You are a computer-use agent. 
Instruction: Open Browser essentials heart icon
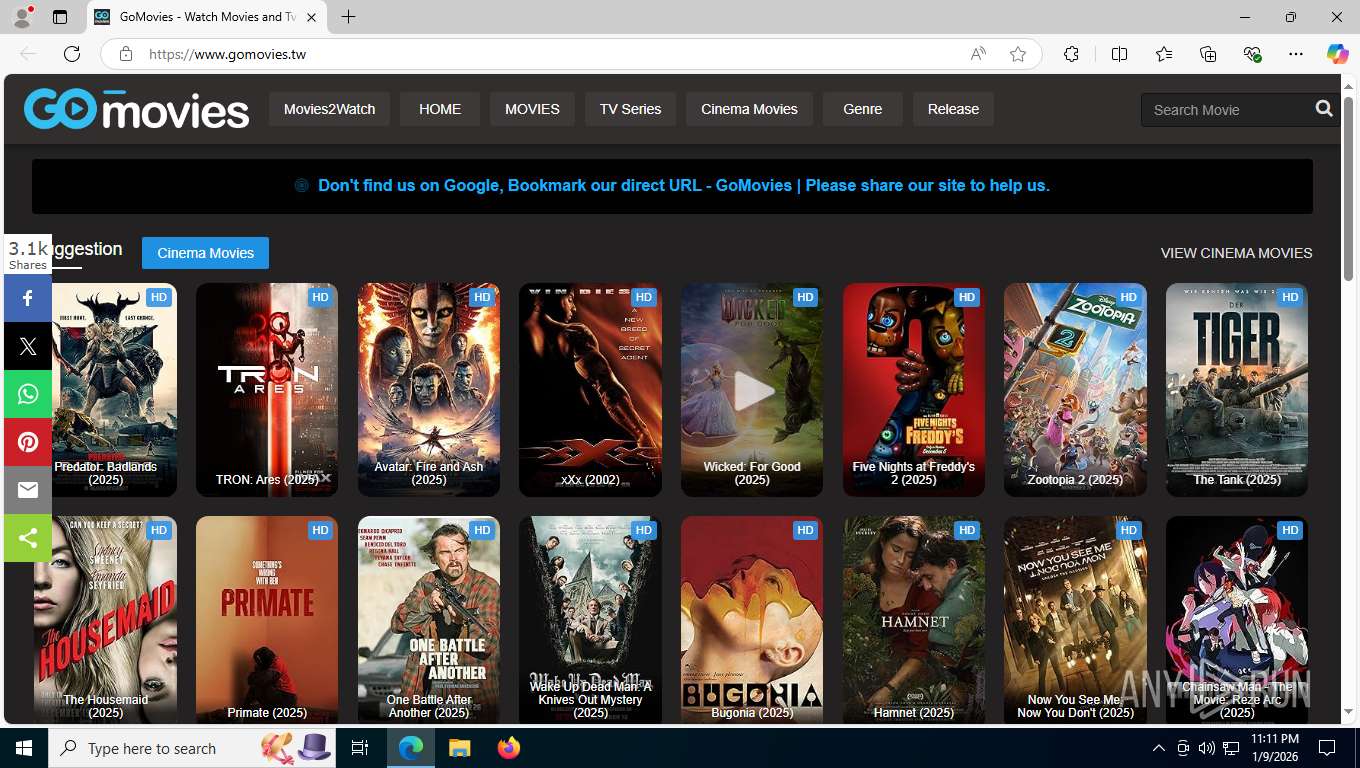[1252, 54]
